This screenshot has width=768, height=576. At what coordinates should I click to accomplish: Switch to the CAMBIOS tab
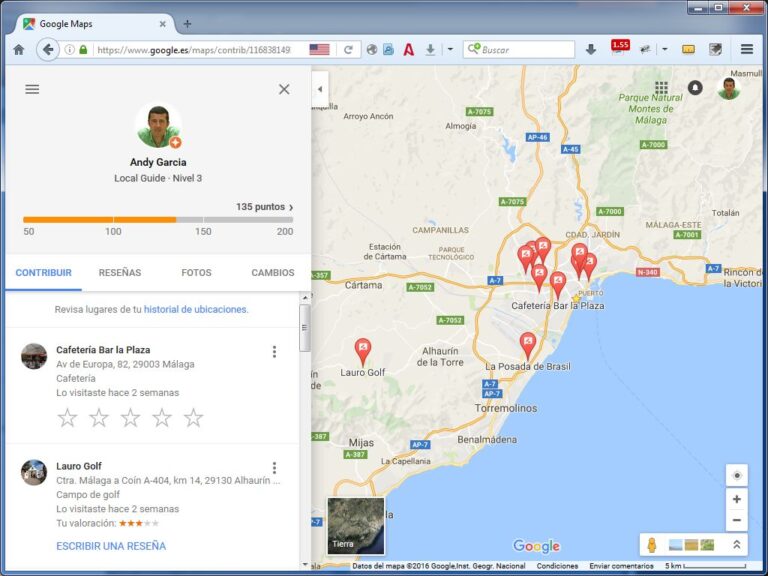(273, 273)
